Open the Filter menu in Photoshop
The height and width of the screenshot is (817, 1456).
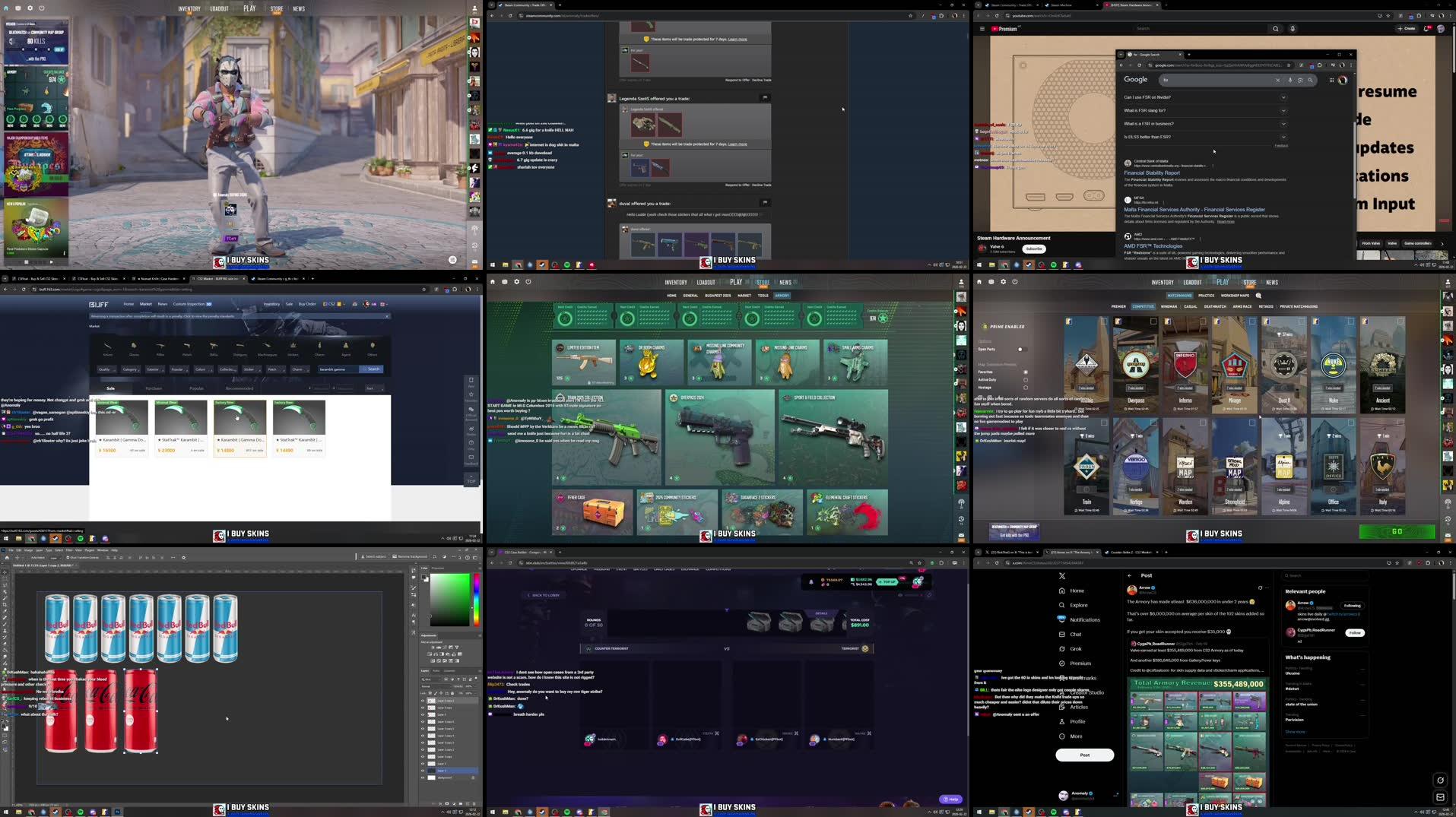69,550
